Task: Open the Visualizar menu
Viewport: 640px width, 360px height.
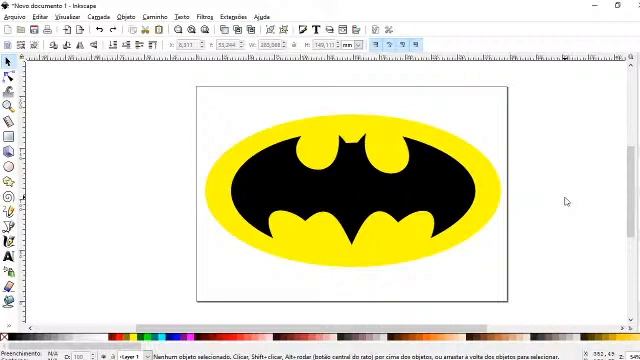Action: point(67,17)
